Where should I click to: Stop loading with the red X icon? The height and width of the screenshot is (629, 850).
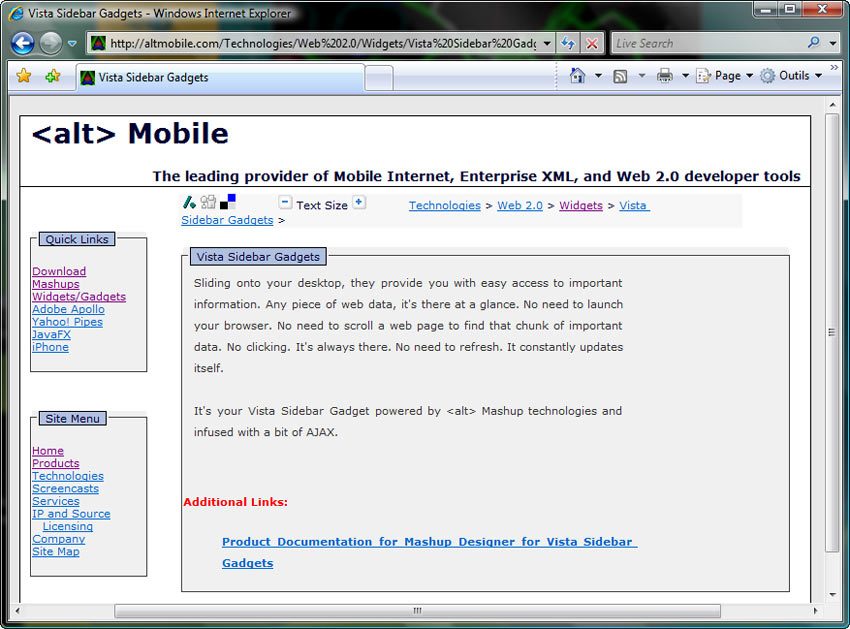(592, 43)
